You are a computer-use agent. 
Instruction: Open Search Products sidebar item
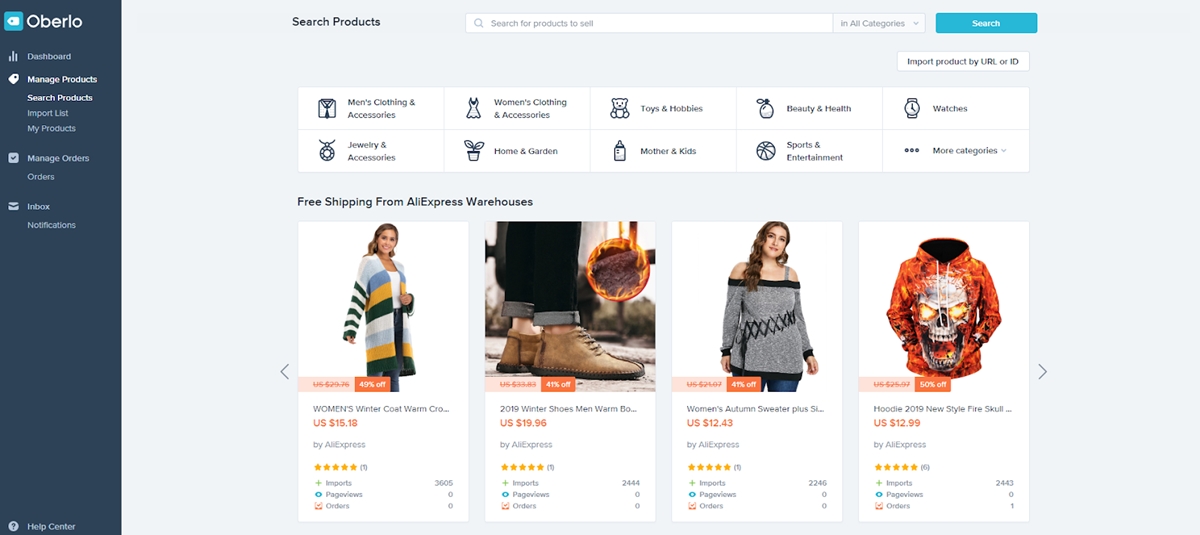click(60, 98)
